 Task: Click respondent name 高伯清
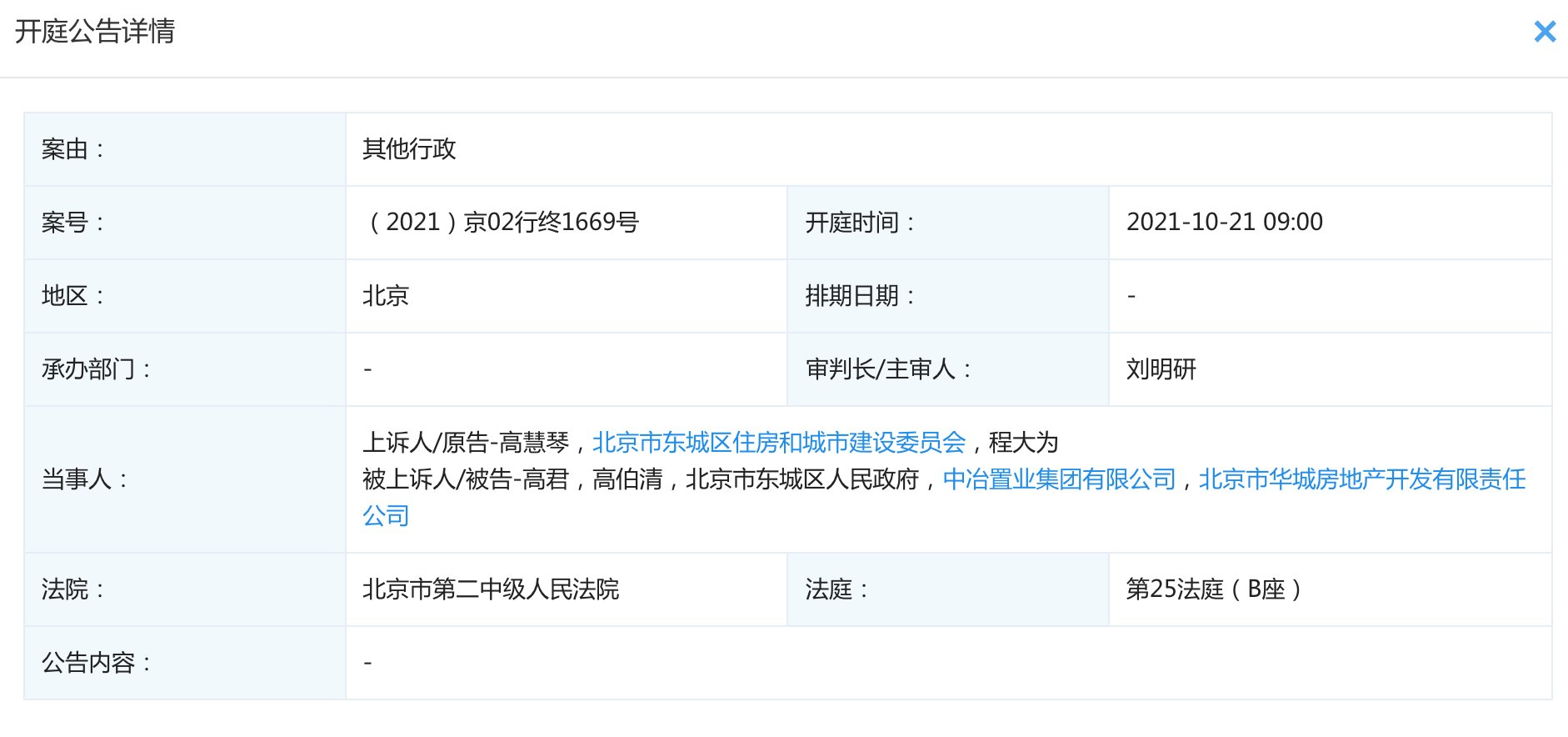pyautogui.click(x=627, y=479)
